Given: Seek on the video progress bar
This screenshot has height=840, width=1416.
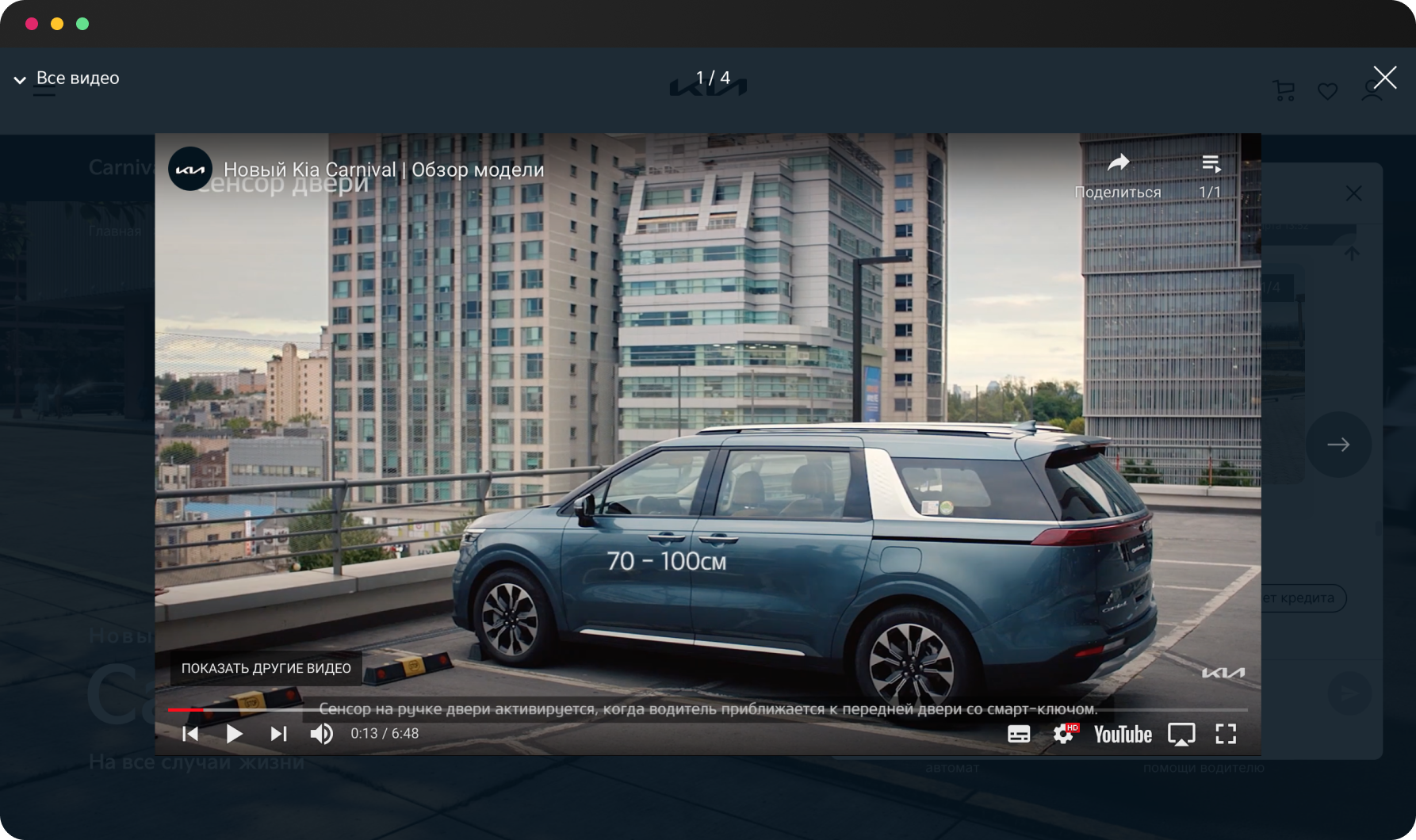Looking at the screenshot, I should click(708, 710).
